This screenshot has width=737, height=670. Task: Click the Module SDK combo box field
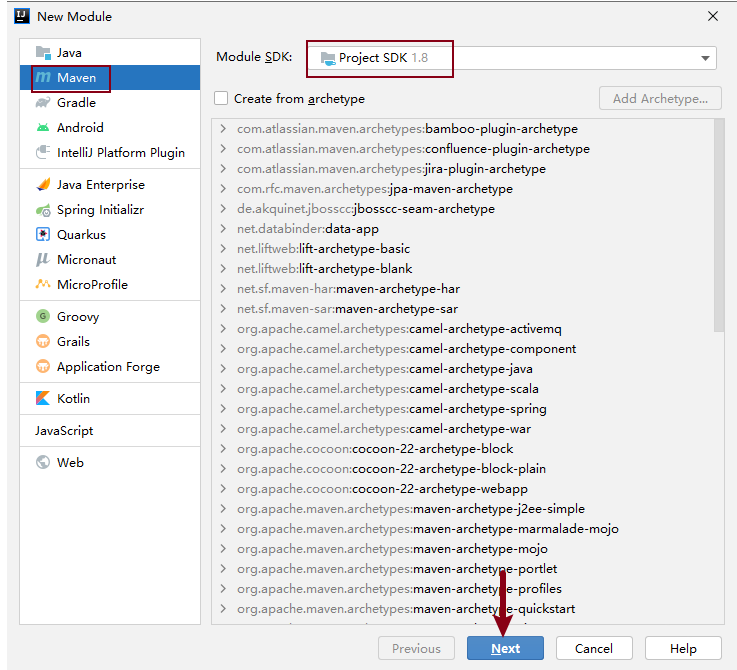512,58
